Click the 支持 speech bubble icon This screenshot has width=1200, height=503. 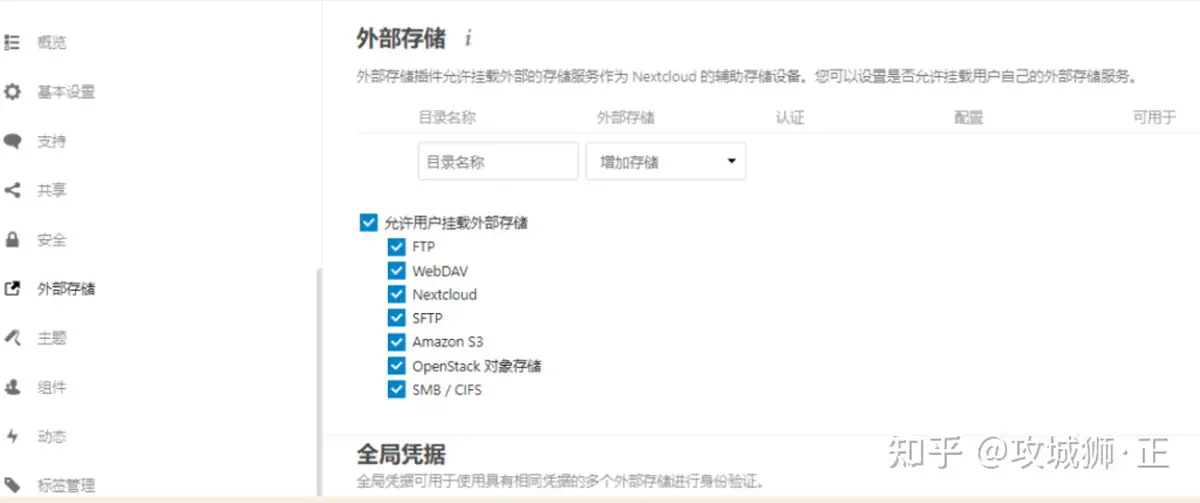[x=12, y=141]
